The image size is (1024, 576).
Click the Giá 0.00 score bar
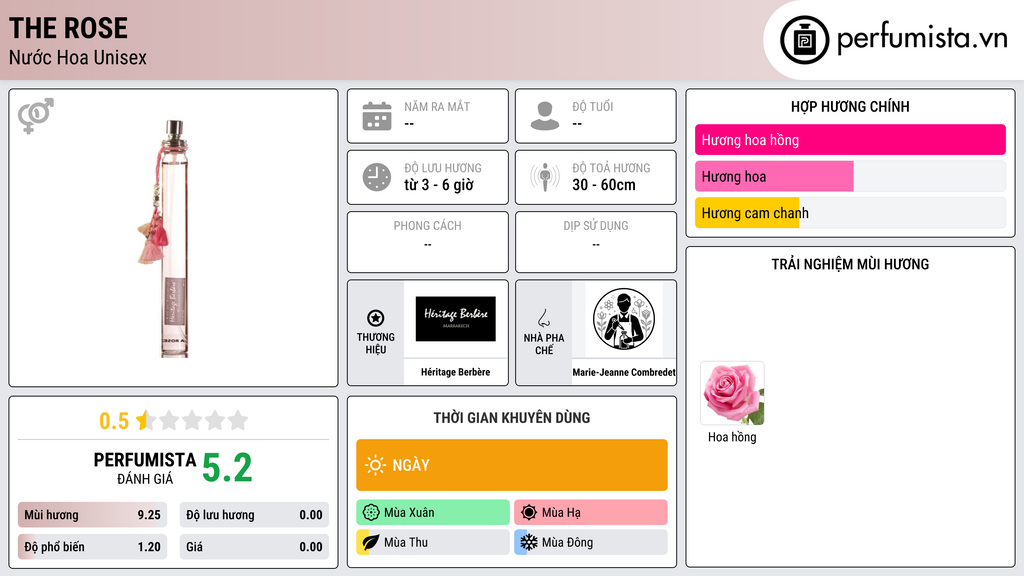click(254, 547)
